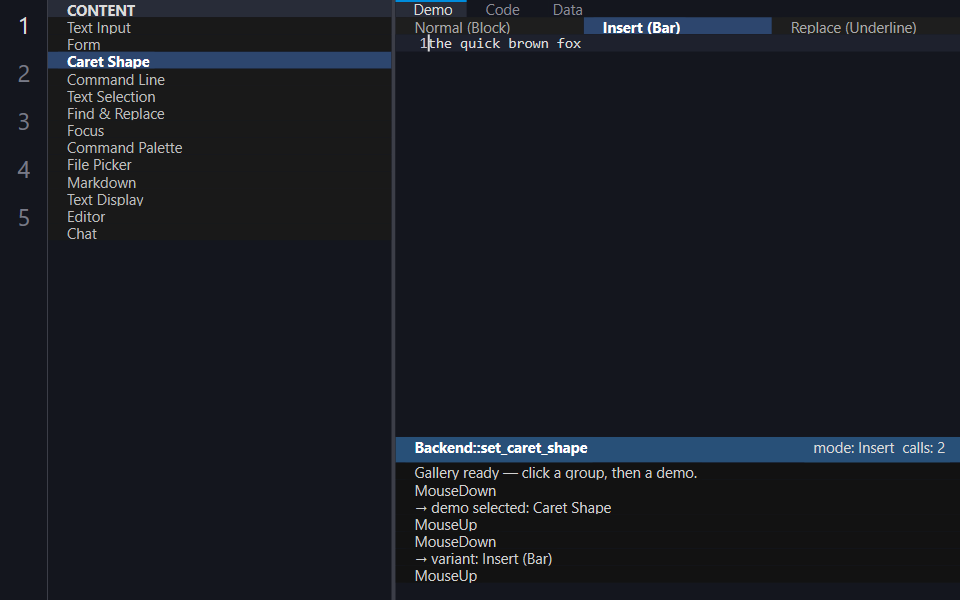Switch to group 2 in the left rail
The width and height of the screenshot is (960, 600).
click(x=23, y=73)
